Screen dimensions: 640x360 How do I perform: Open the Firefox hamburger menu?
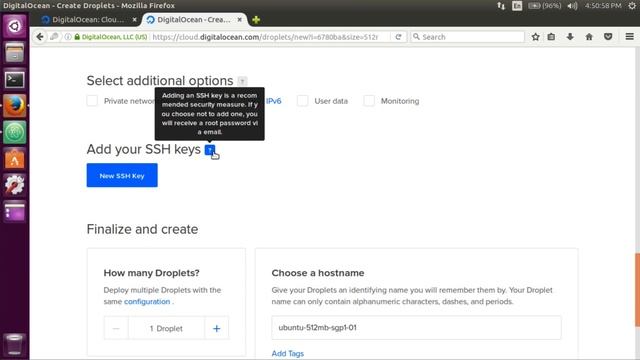629,37
